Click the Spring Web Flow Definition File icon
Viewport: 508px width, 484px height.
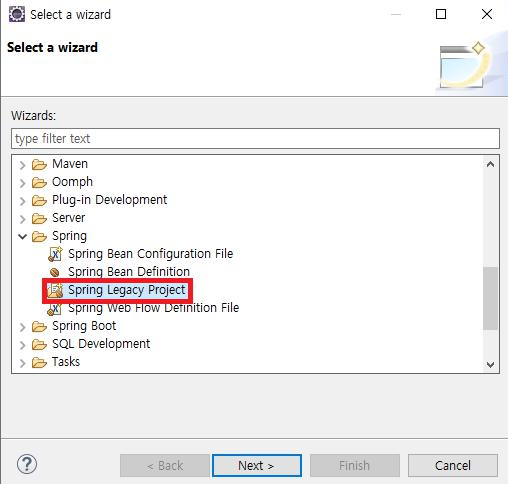click(x=55, y=309)
